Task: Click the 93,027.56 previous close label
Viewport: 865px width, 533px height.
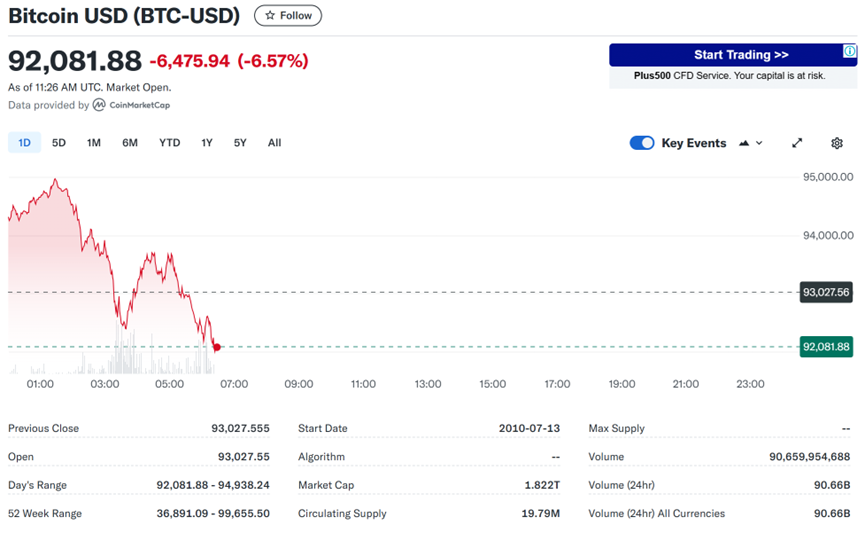Action: point(826,292)
